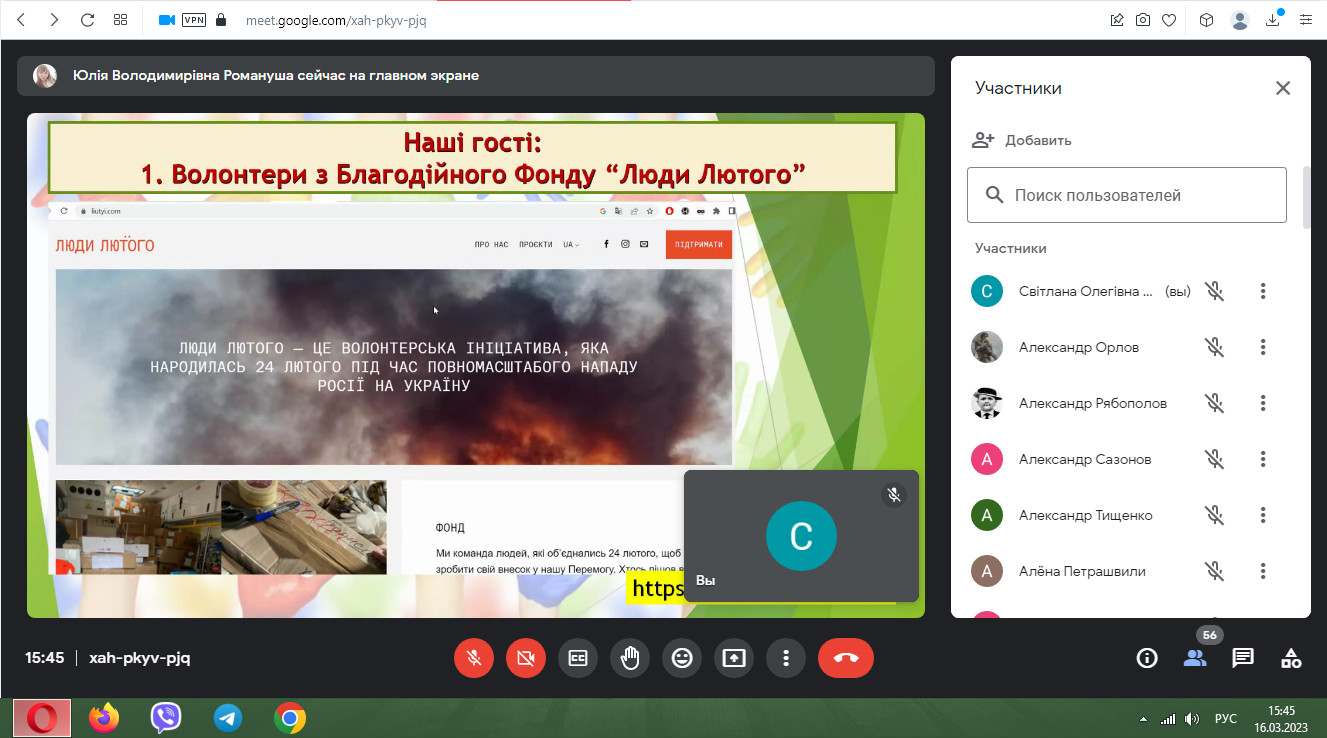Viewport: 1327px width, 738px height.
Task: Open the system tray volume icon
Action: [x=1191, y=719]
